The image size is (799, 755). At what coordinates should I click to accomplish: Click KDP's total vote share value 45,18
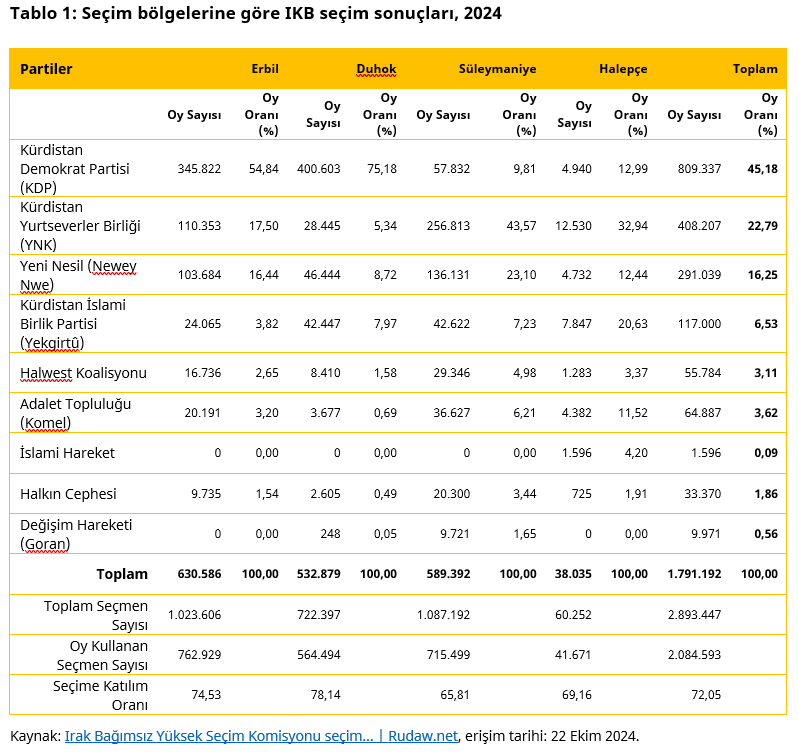coord(762,169)
